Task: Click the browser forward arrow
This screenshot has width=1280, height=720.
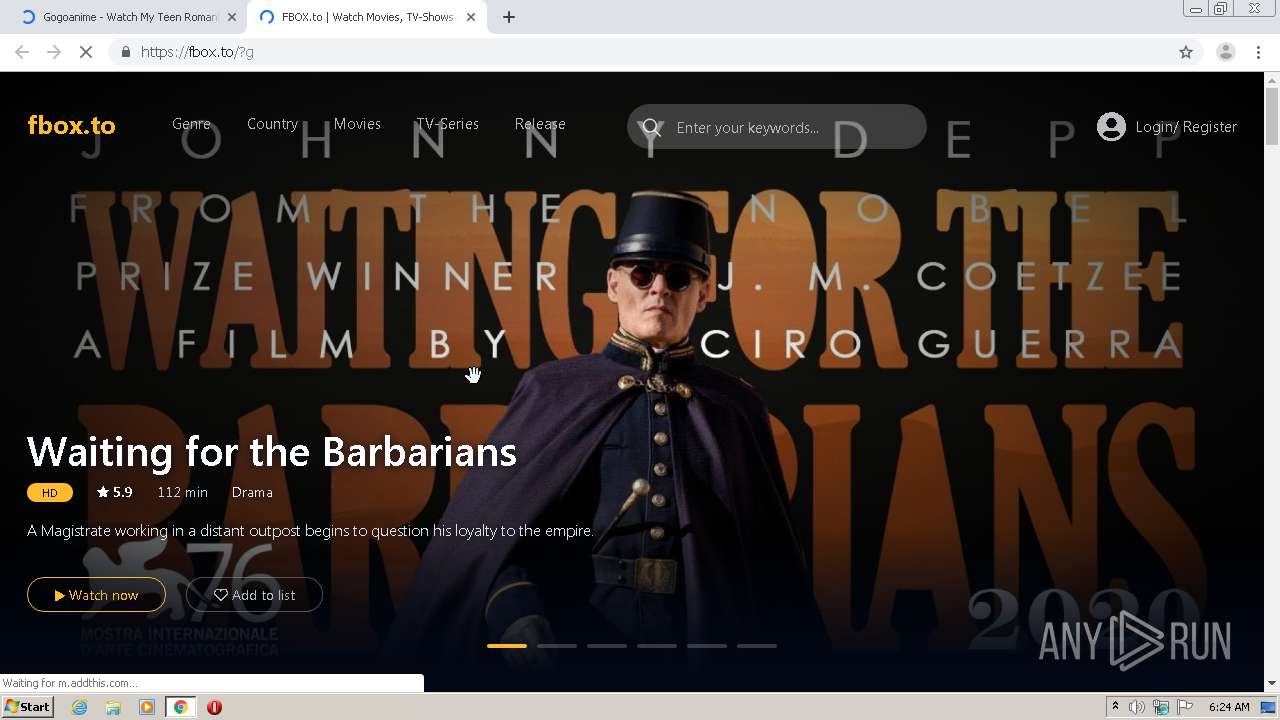Action: (x=54, y=52)
